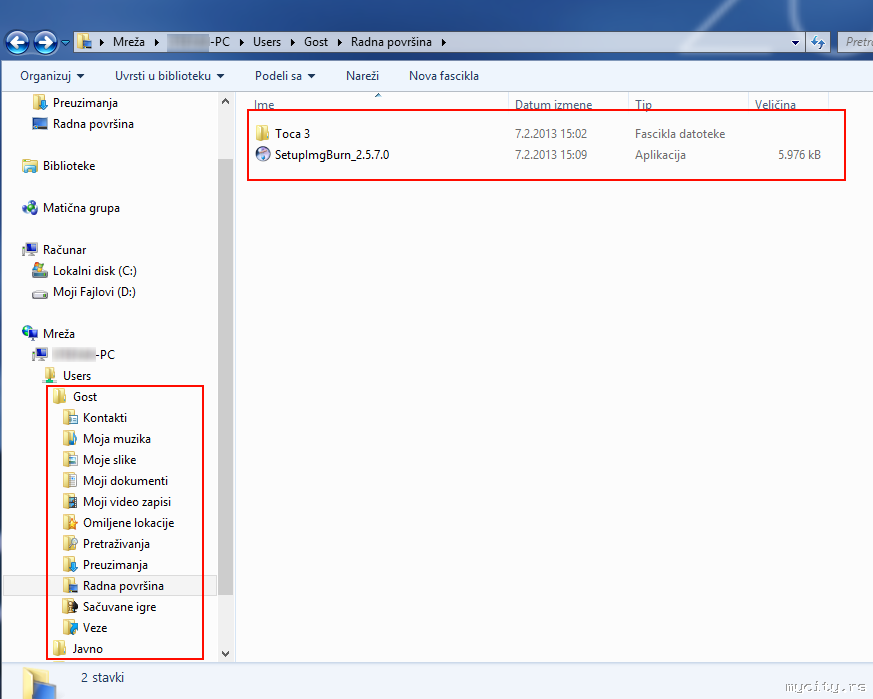Click Preuzimanja folder icon under Gost
The width and height of the screenshot is (873, 699).
pyautogui.click(x=70, y=565)
